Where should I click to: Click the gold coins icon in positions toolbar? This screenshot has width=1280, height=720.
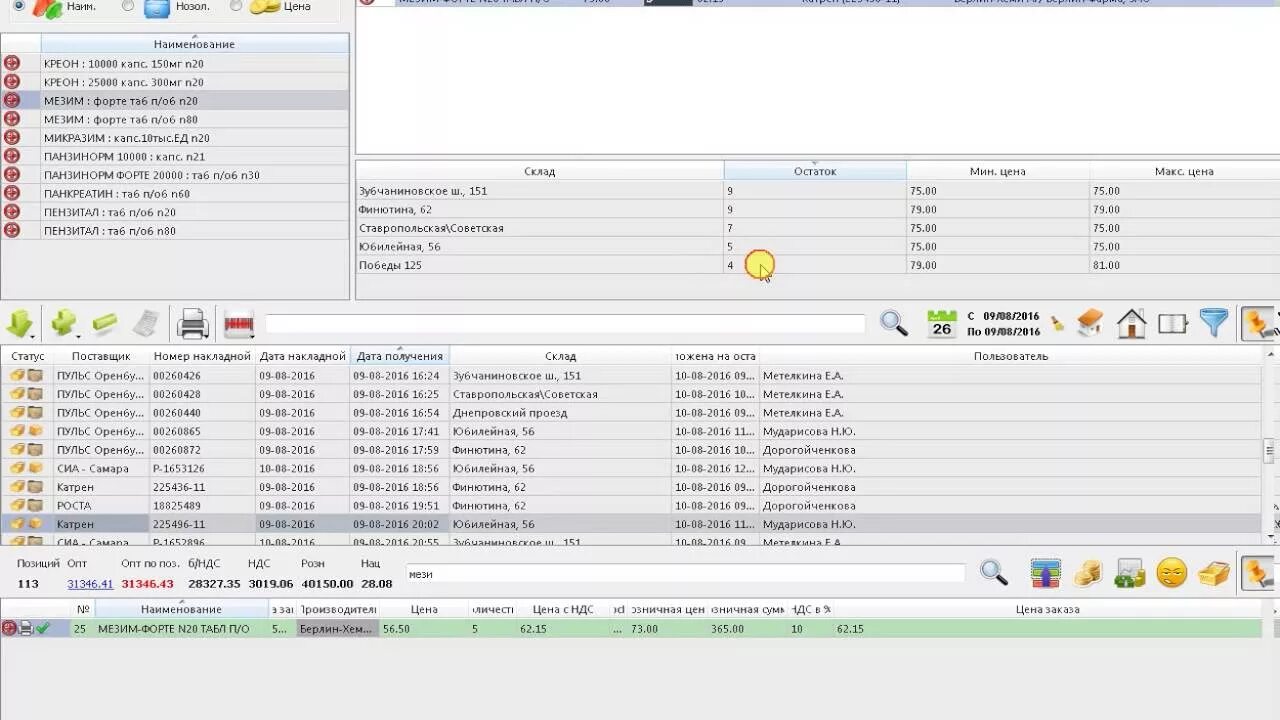(x=1087, y=573)
